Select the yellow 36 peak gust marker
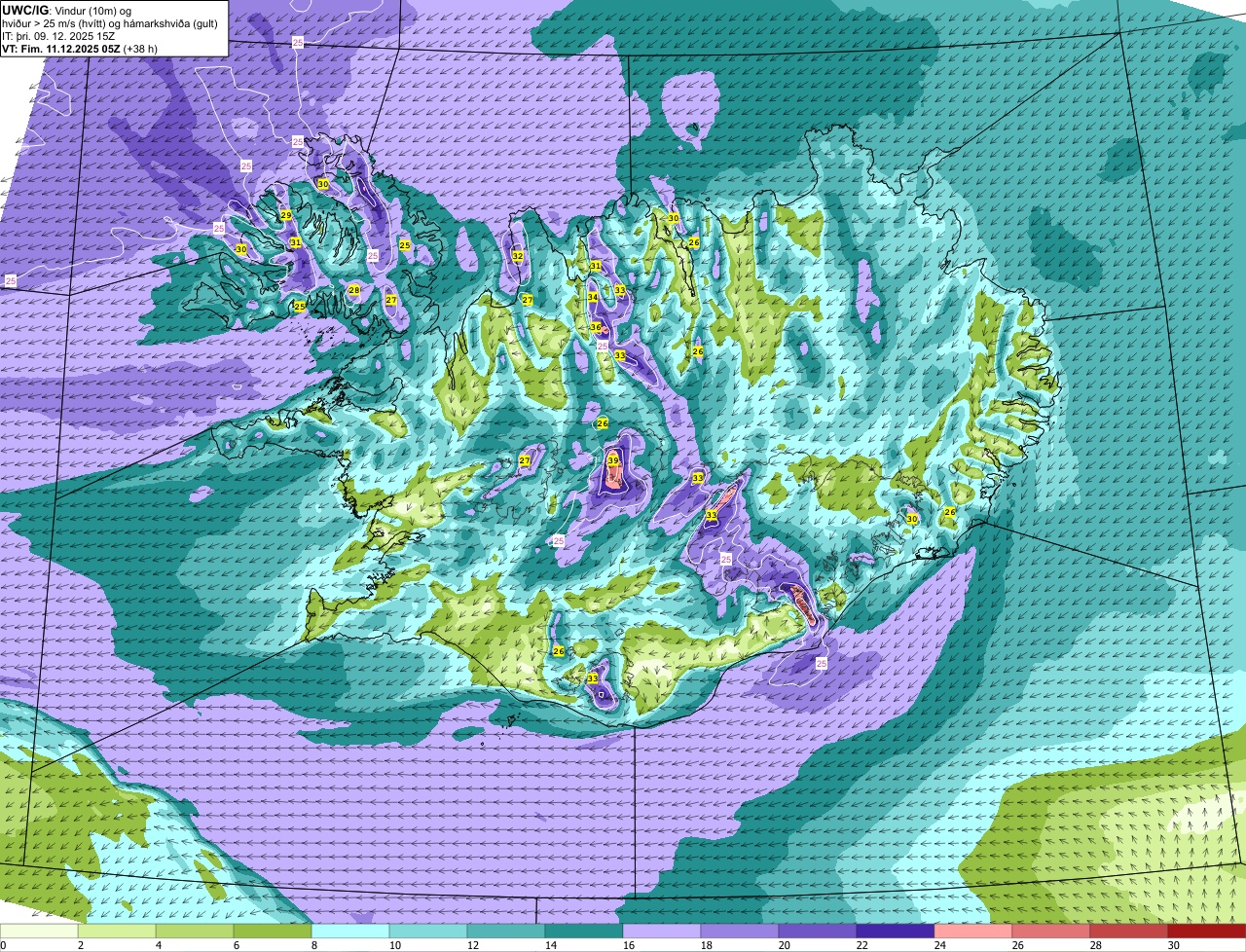The height and width of the screenshot is (952, 1246). (x=596, y=327)
